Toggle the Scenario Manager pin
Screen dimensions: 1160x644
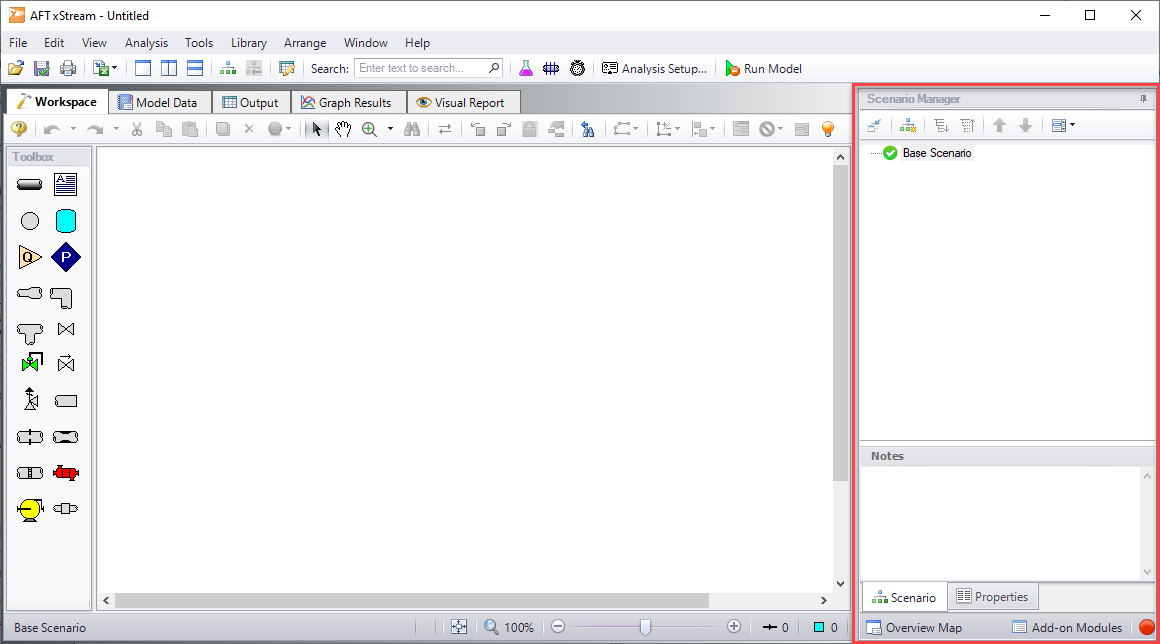1144,98
